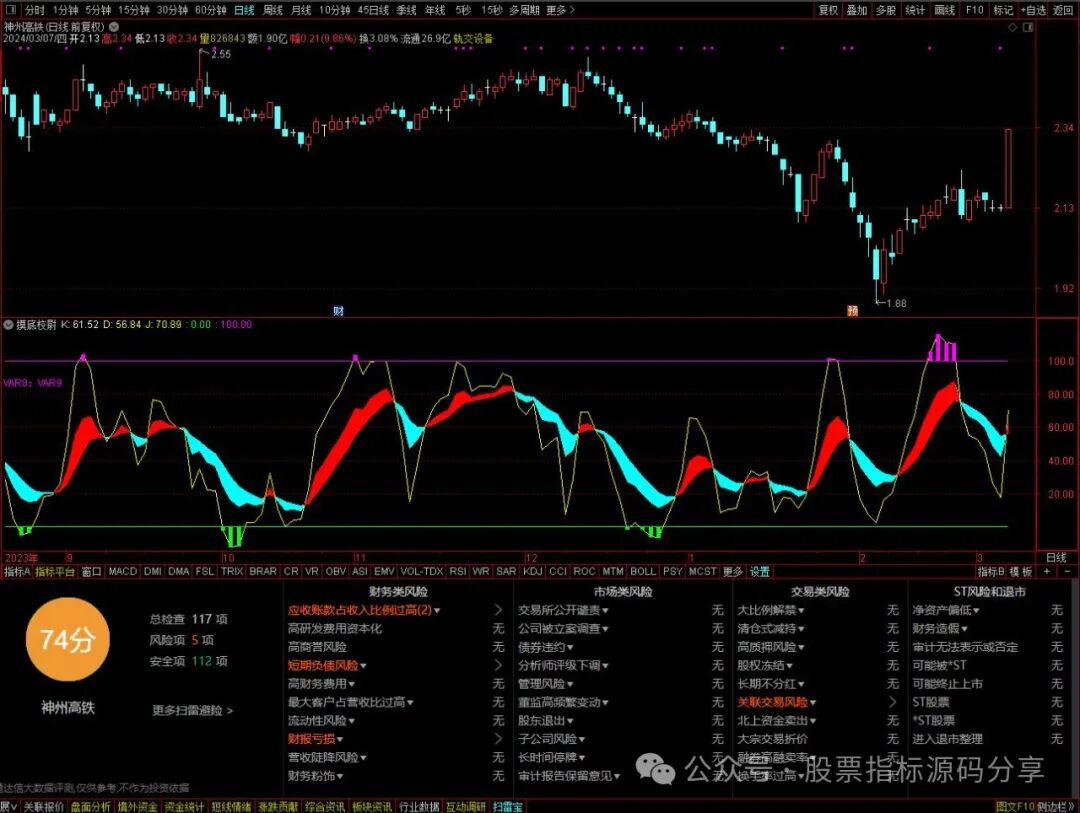Open 综合资讯 bottom tab
Image resolution: width=1080 pixels, height=813 pixels.
[x=324, y=806]
